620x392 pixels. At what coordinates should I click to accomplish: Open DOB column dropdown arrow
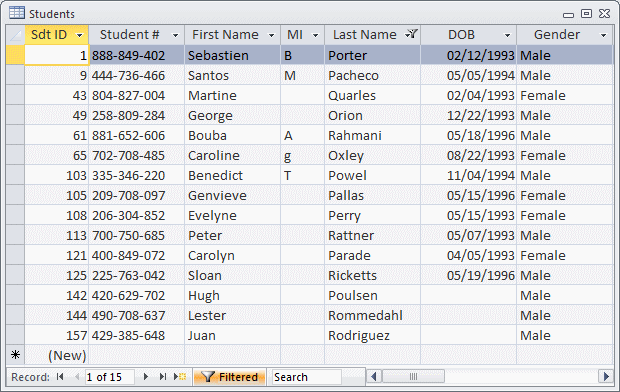[x=507, y=35]
